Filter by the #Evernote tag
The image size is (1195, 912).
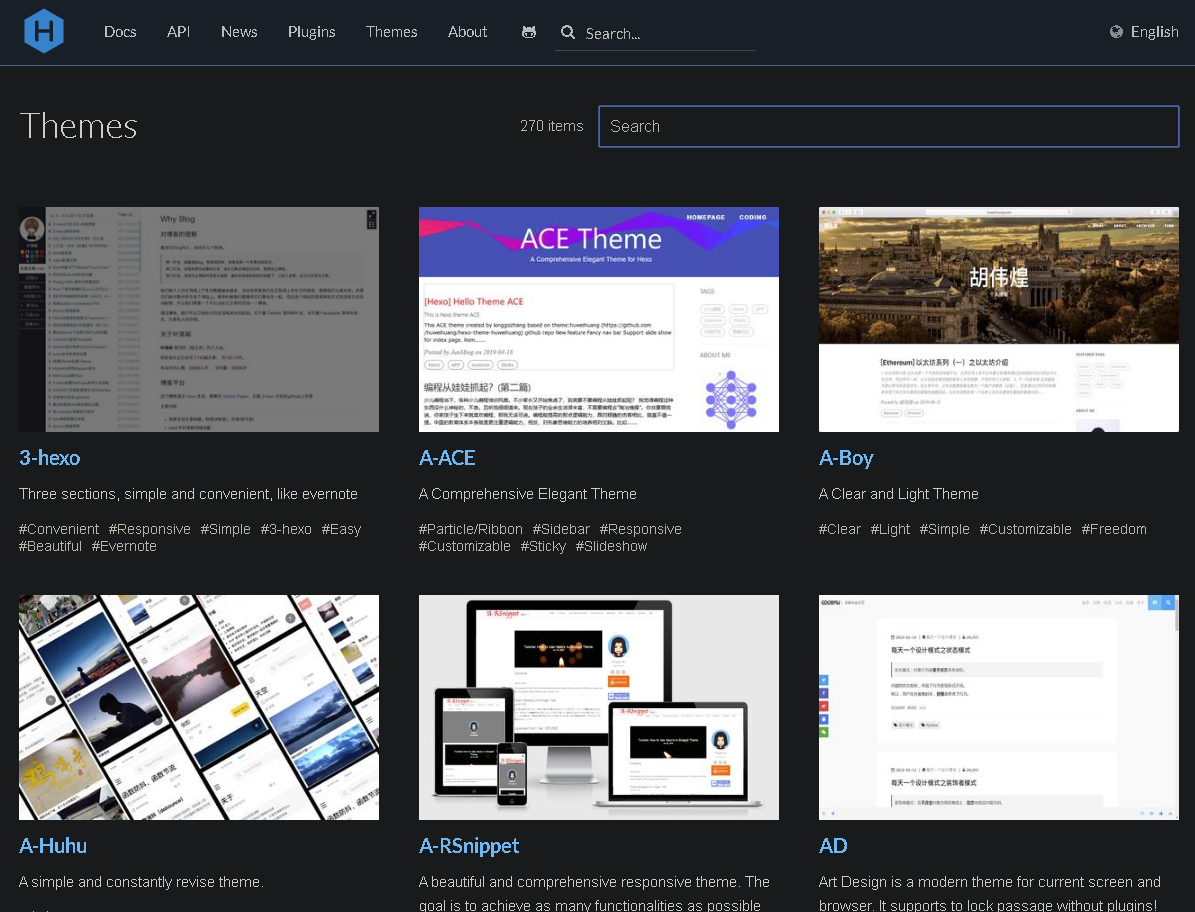point(124,546)
